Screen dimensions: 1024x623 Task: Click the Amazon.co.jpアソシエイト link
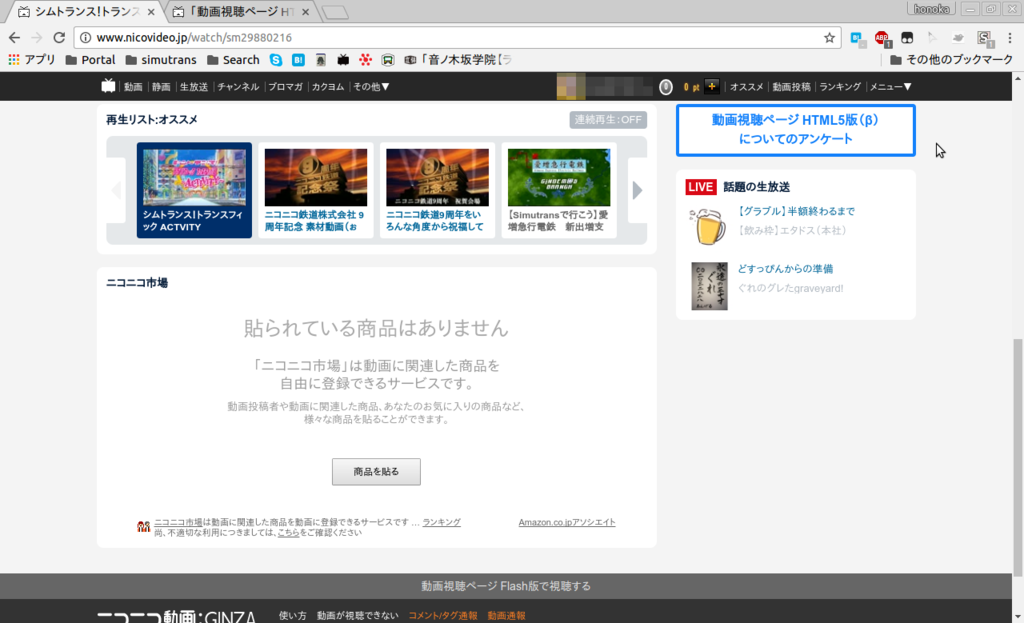567,522
